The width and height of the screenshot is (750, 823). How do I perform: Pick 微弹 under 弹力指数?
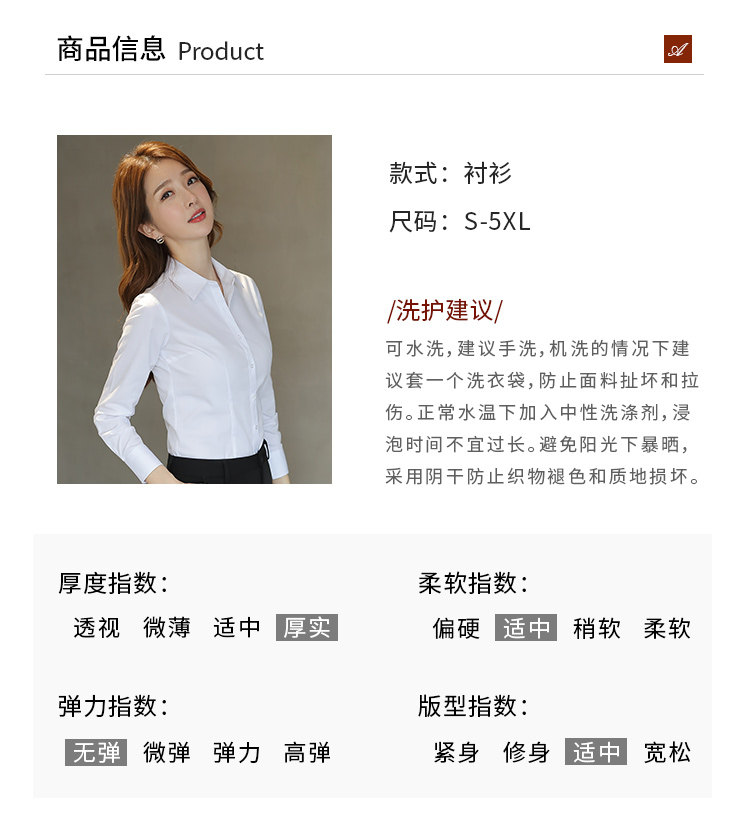[166, 752]
